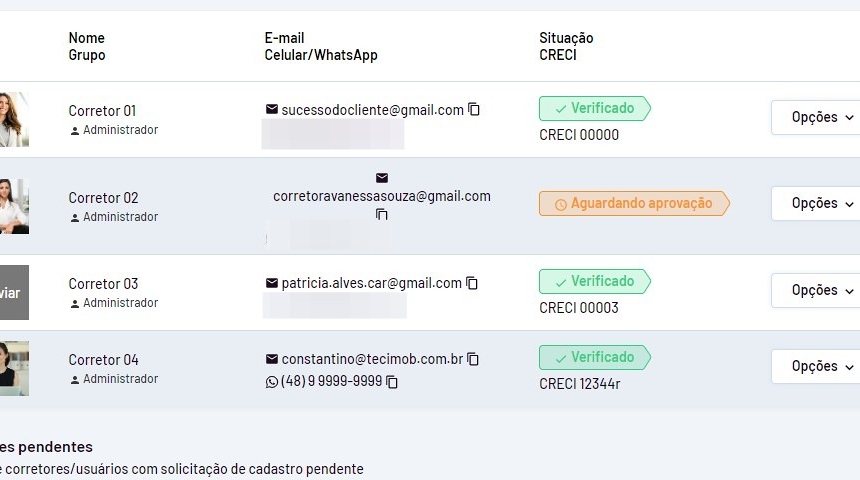Screen dimensions: 860x480
Task: Click Verificado badge for CRECI 12344r
Action: tap(594, 357)
